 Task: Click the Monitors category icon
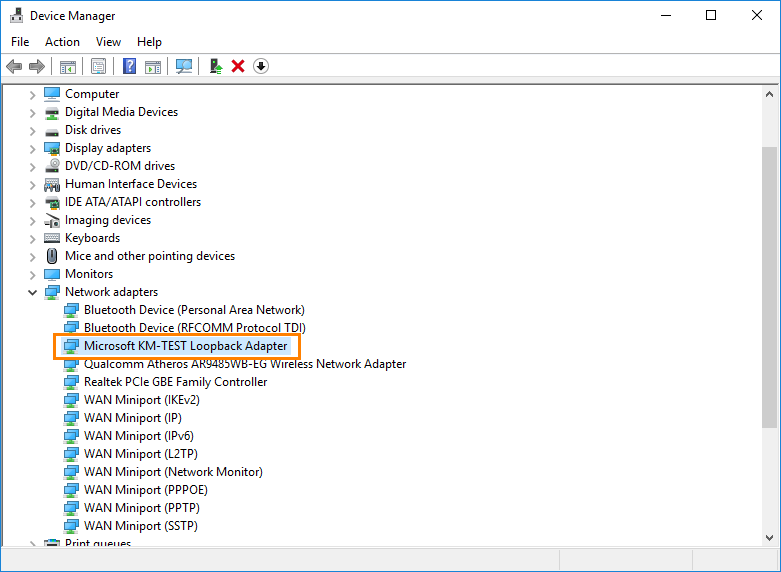point(52,274)
